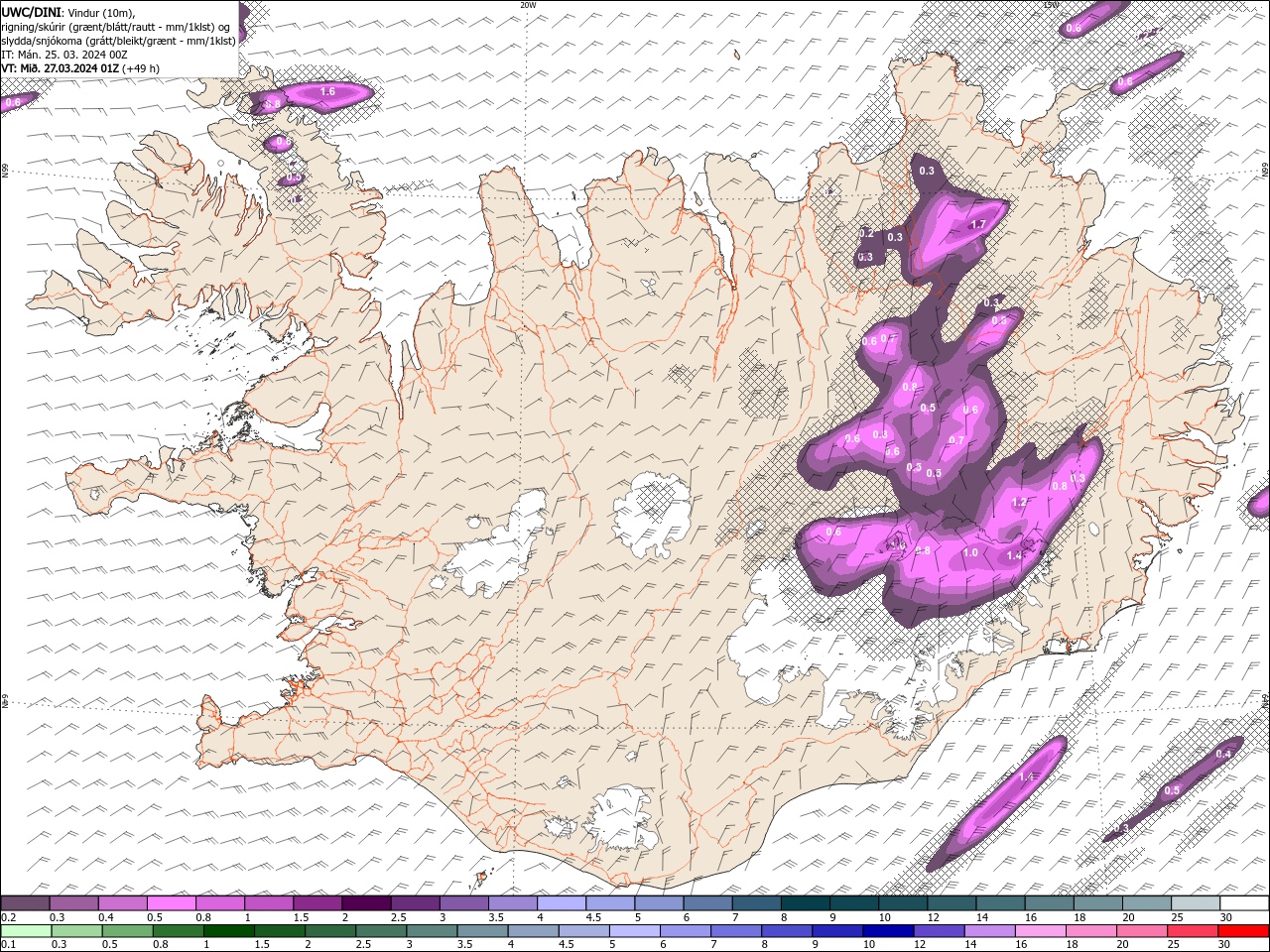Click the bright red swatch labeled 30
1270x952 pixels.
point(1242,931)
